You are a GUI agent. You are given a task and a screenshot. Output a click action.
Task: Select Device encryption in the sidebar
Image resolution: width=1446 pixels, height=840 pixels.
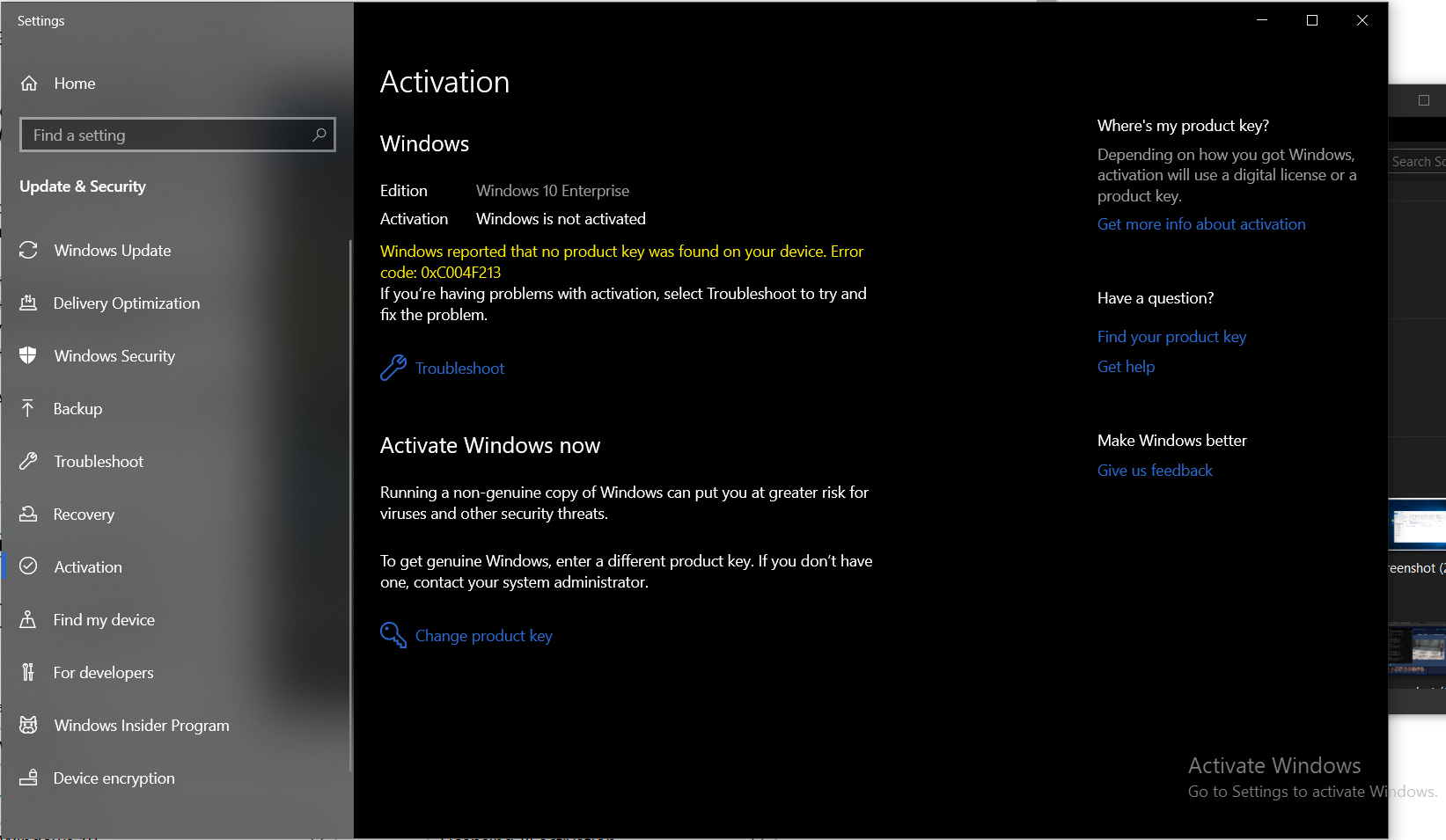click(114, 778)
